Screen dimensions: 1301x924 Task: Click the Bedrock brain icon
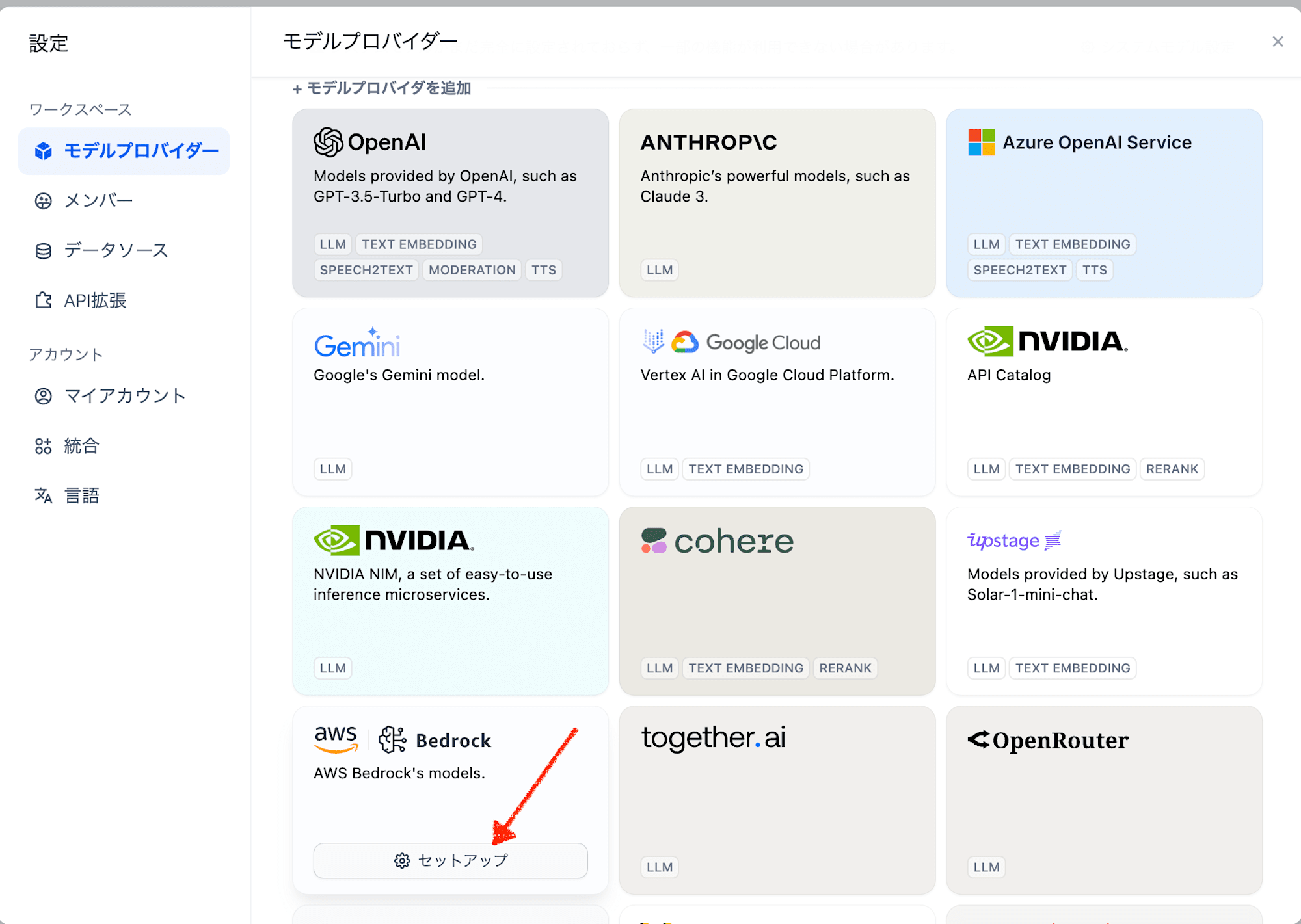pos(393,740)
